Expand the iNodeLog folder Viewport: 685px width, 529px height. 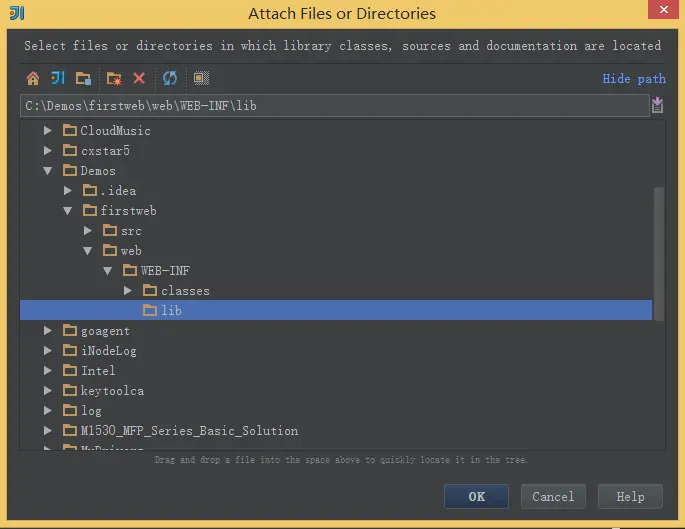pyautogui.click(x=48, y=351)
